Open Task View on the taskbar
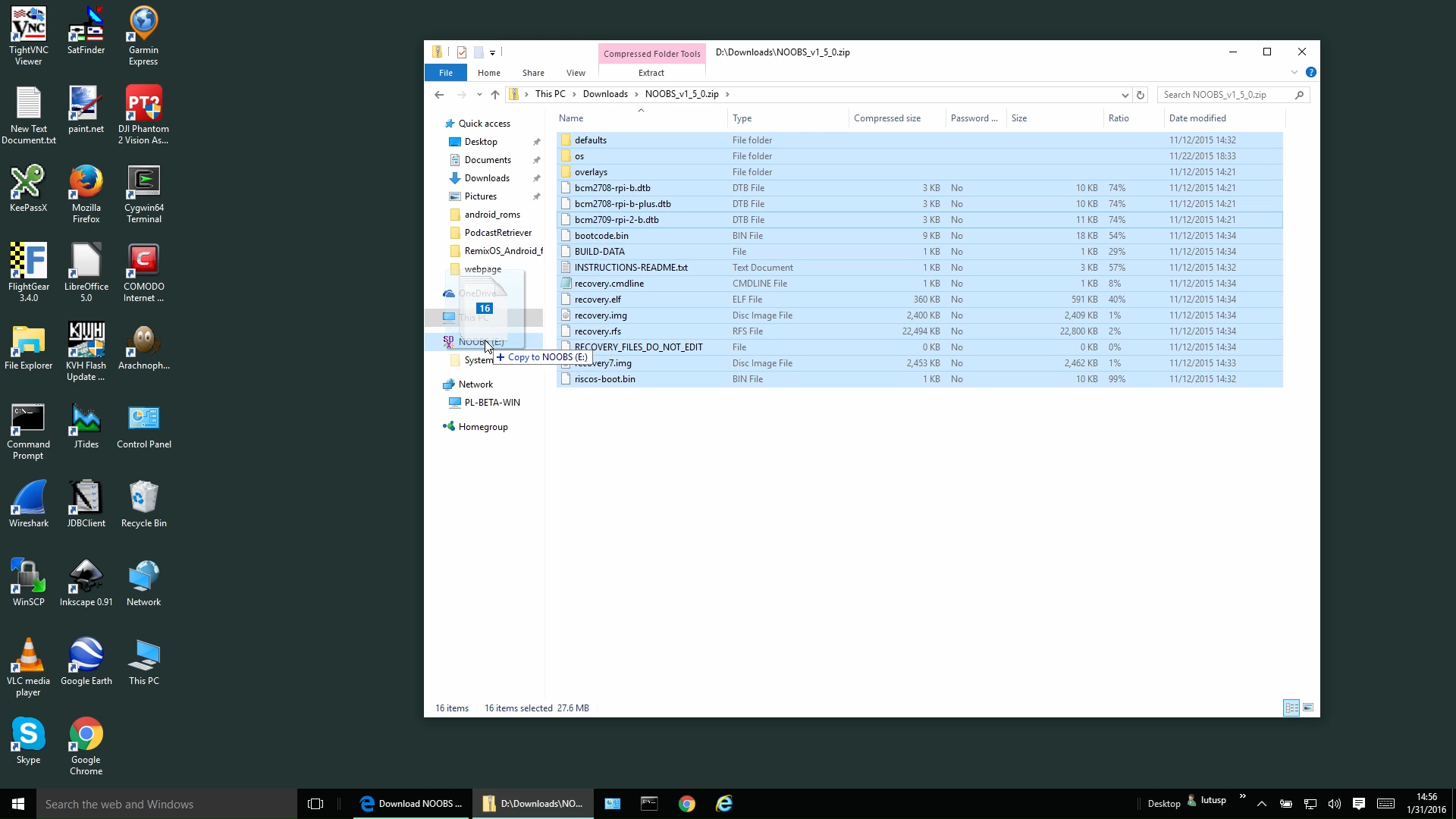This screenshot has width=1456, height=819. (315, 804)
